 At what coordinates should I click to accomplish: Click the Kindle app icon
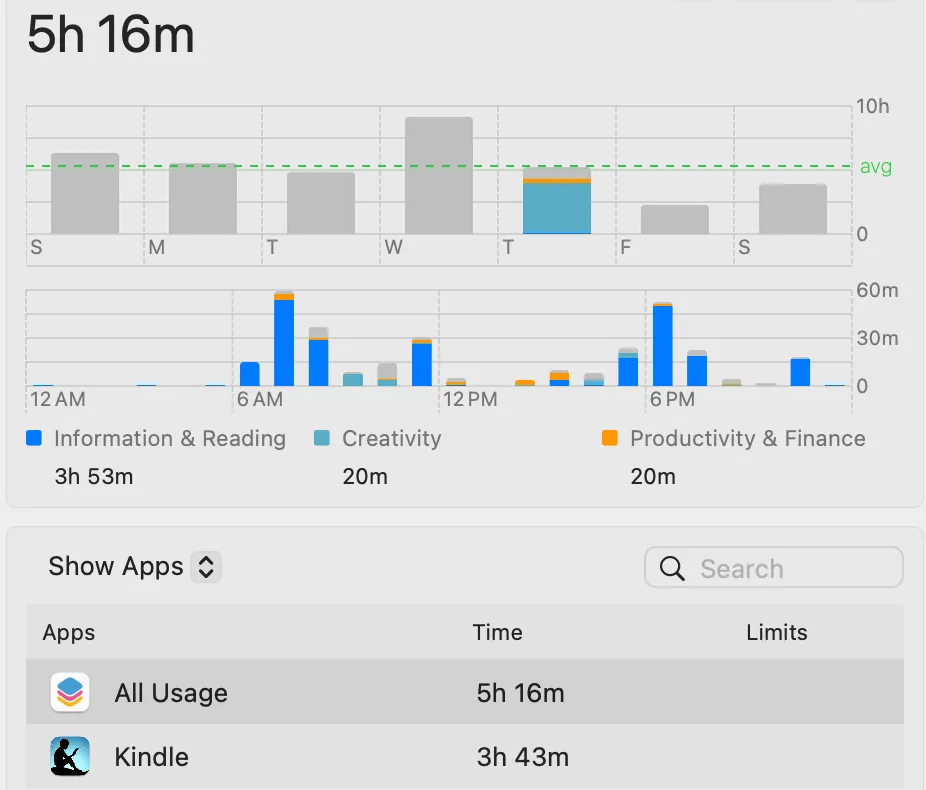pos(70,757)
